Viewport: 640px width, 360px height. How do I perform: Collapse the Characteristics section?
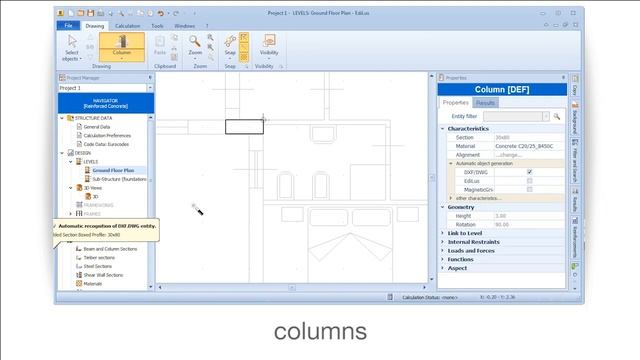pyautogui.click(x=442, y=129)
